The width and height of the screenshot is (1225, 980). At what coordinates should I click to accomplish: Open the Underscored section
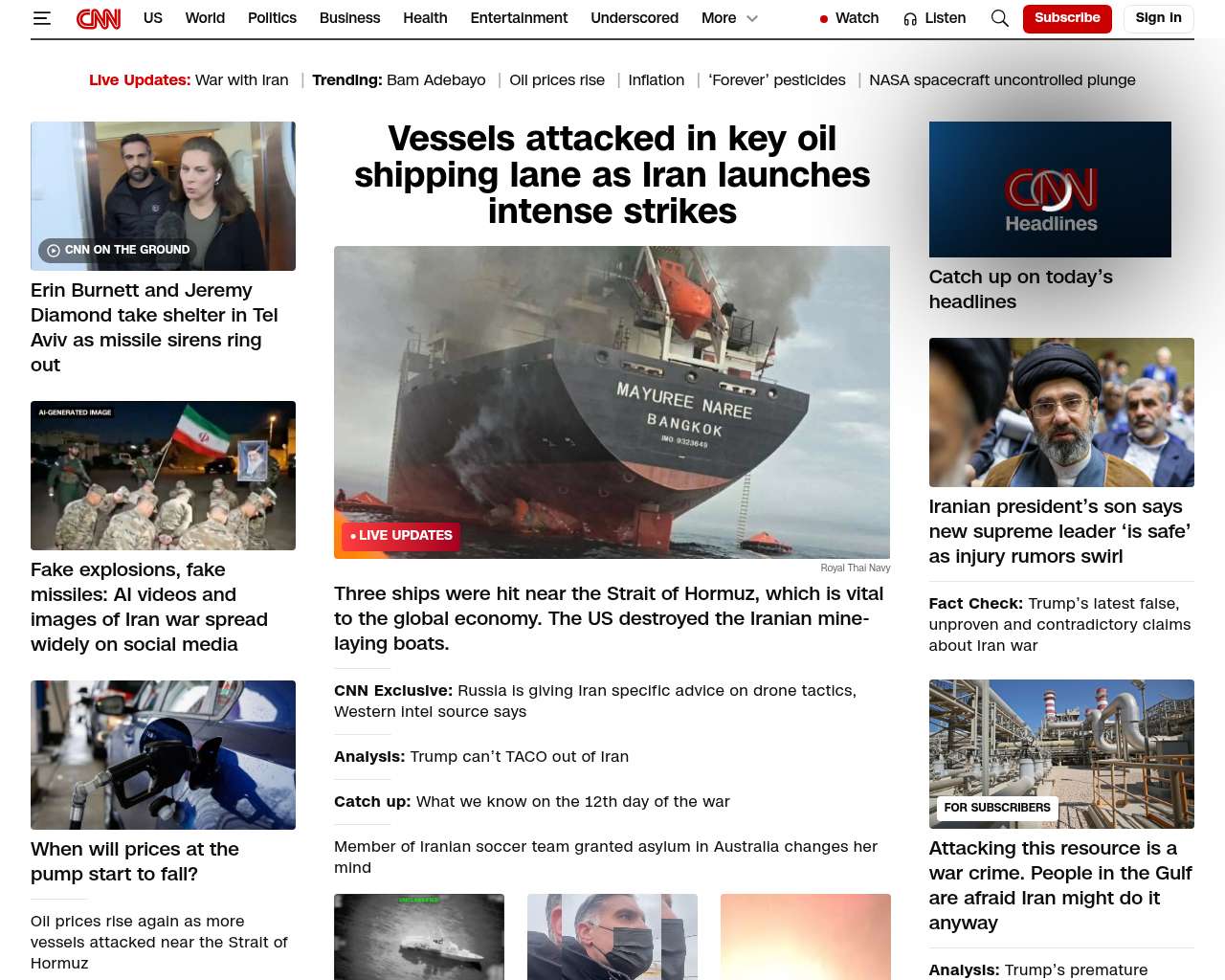tap(635, 18)
